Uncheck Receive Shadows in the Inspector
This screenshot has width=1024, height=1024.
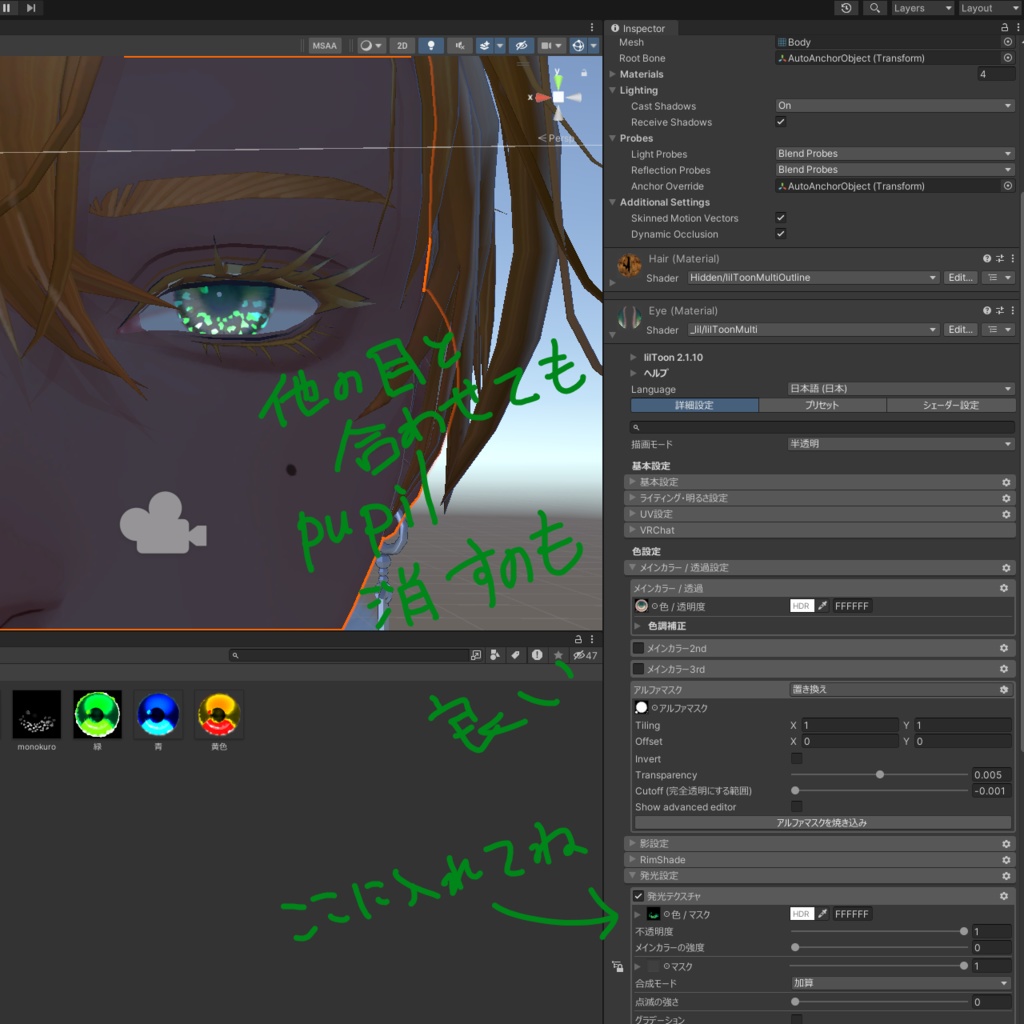point(782,122)
